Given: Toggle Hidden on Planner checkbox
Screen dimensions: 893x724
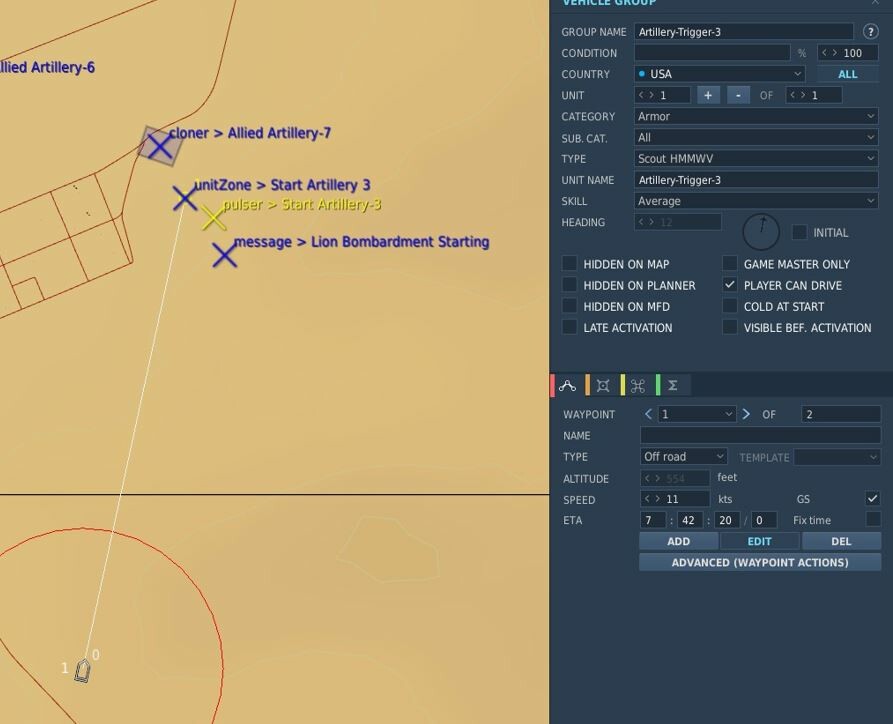Looking at the screenshot, I should [x=570, y=284].
